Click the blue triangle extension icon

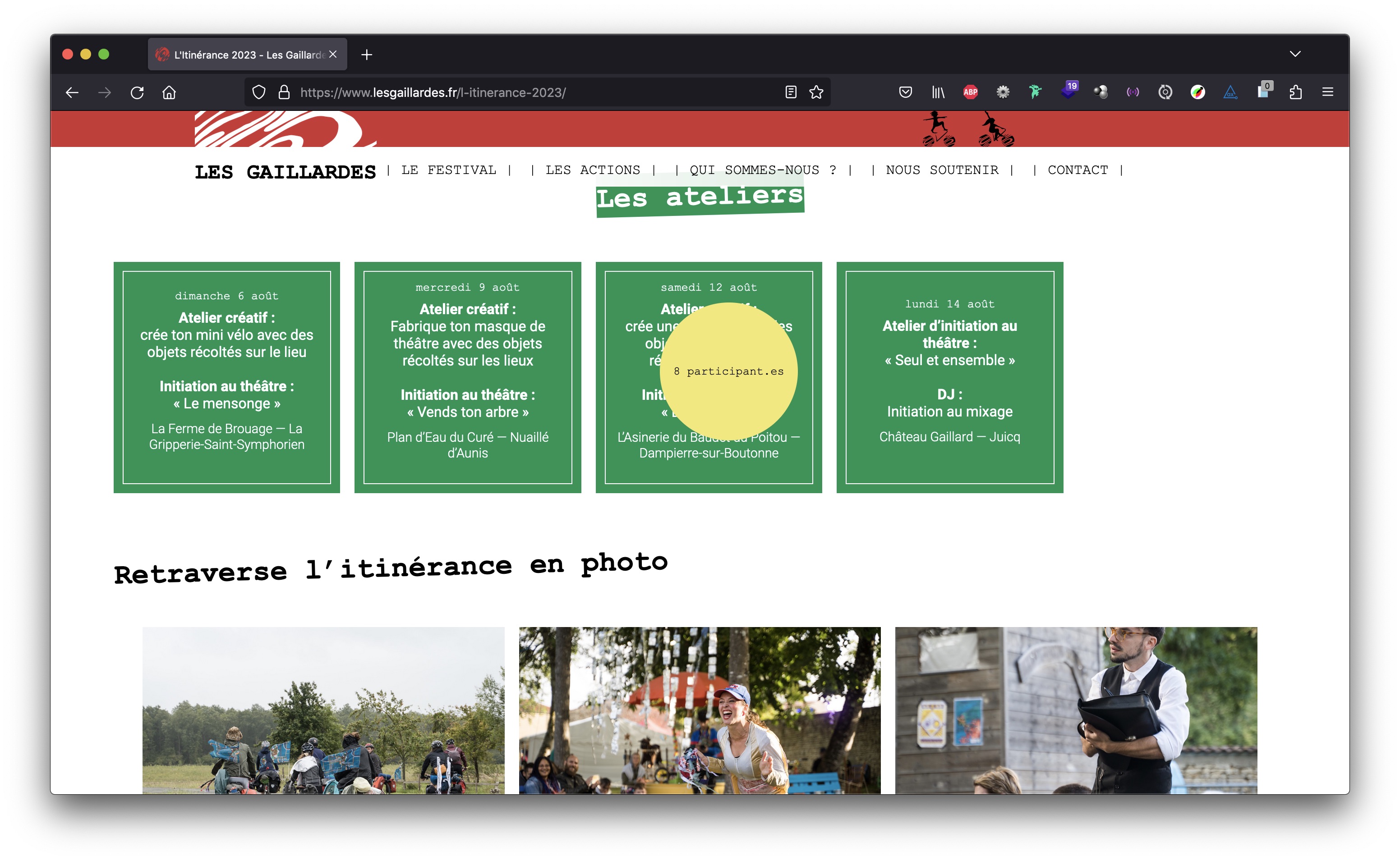[1230, 92]
